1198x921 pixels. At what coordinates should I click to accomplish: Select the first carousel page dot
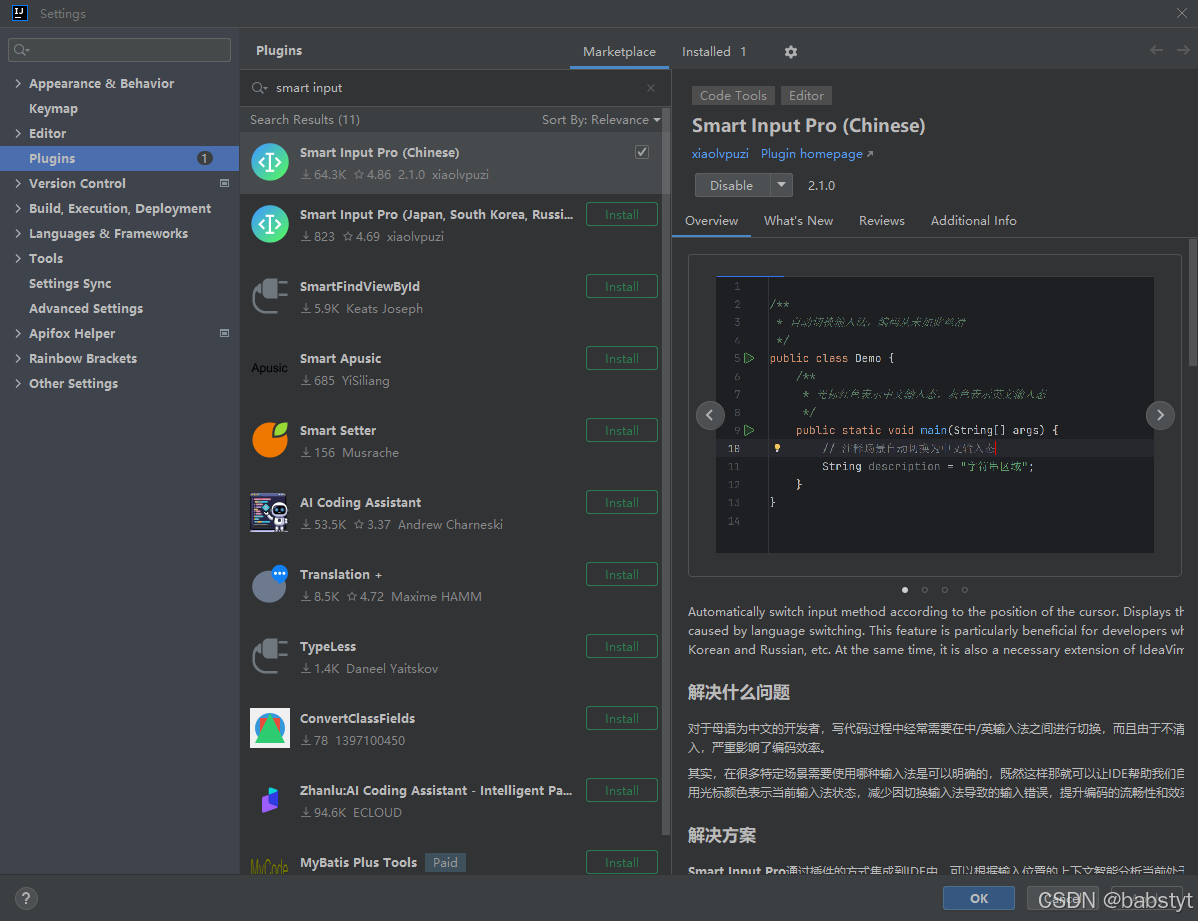pos(905,590)
